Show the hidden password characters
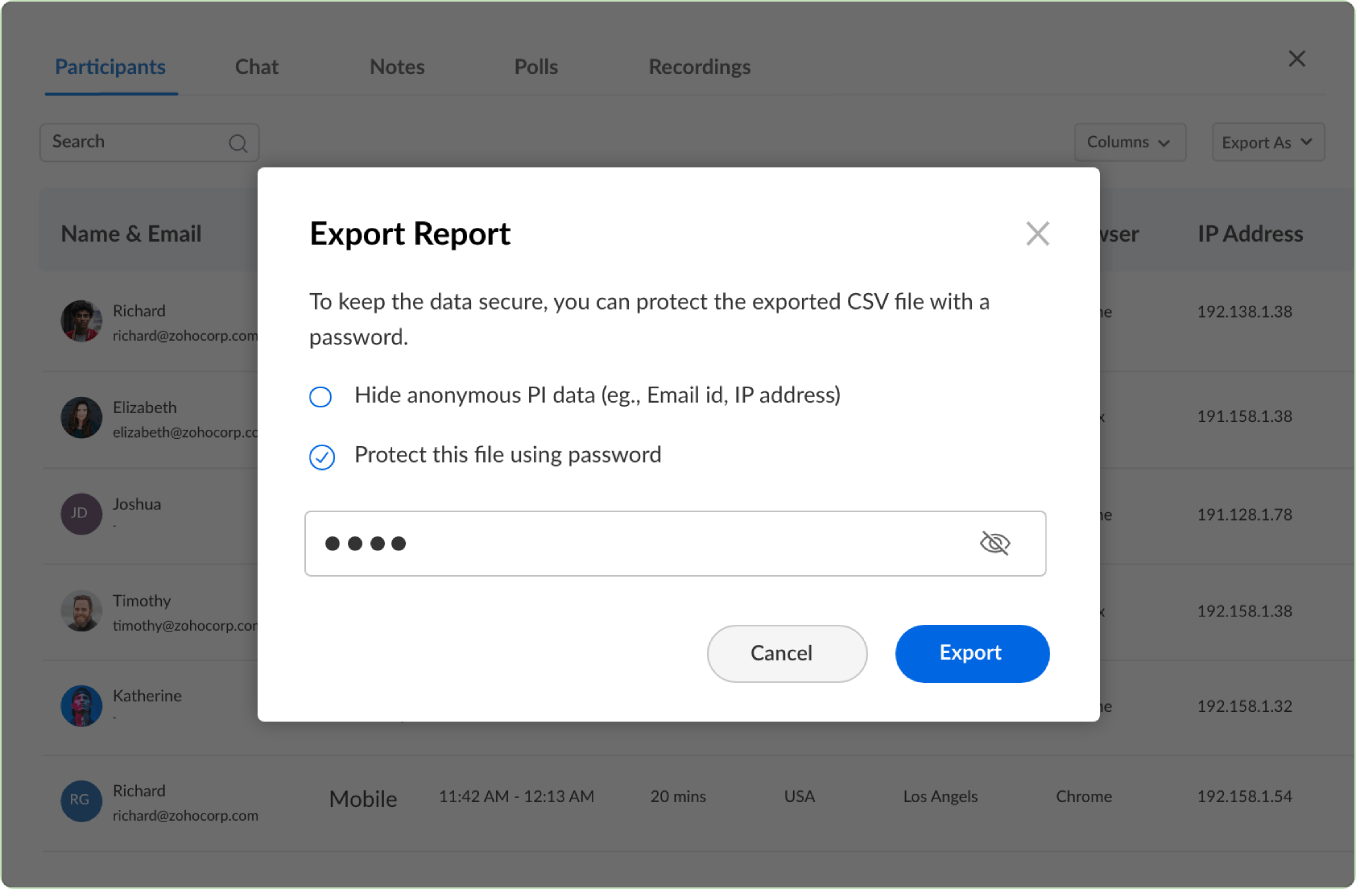 [995, 542]
